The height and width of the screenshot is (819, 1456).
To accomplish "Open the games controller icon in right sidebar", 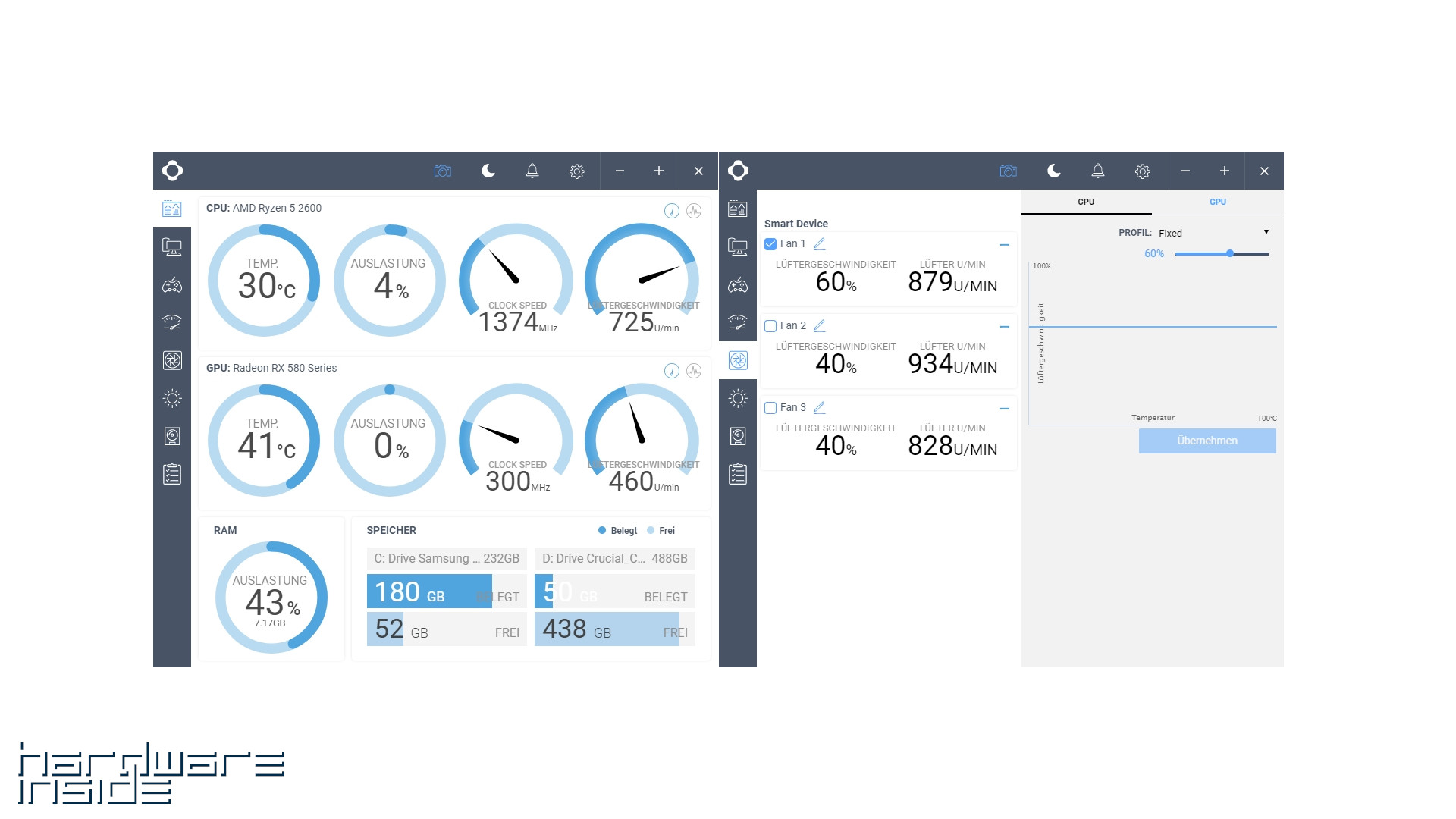I will [738, 285].
